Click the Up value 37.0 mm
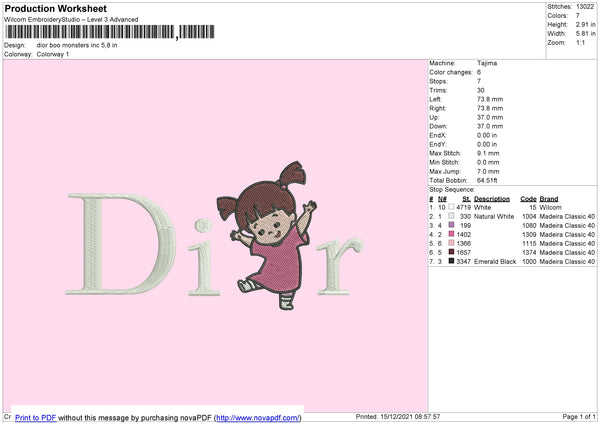Screen dimensions: 600x424 (490, 117)
